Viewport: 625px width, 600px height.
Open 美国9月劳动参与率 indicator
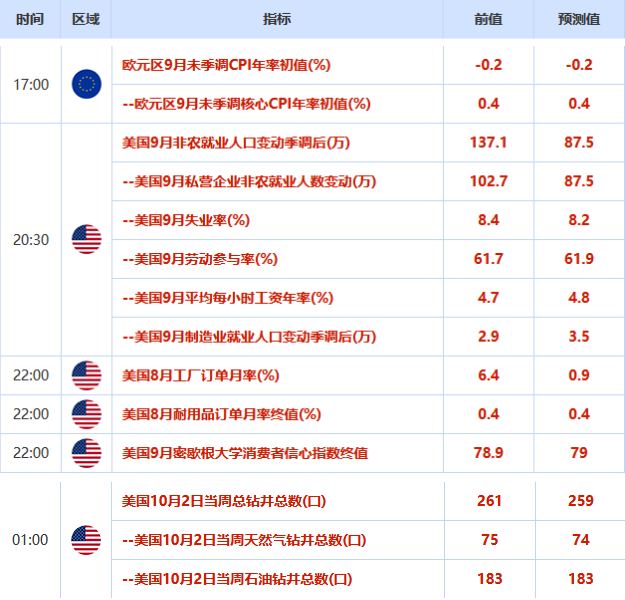200,259
